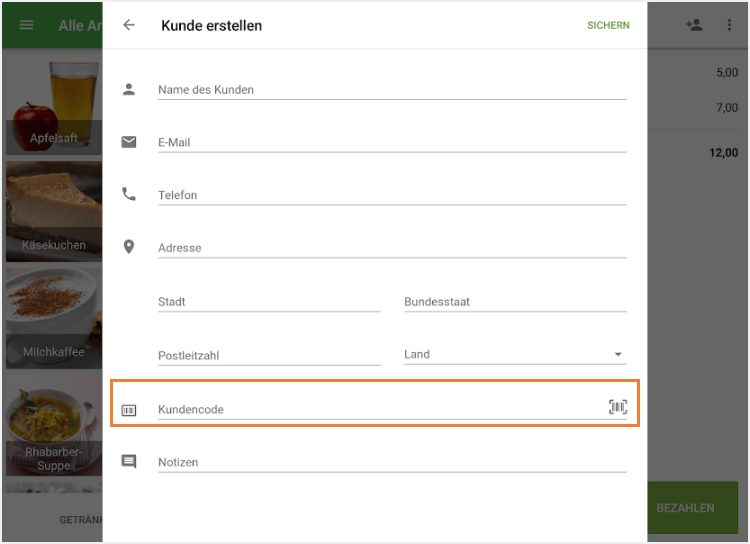Viewport: 750px width, 544px height.
Task: Open the three-dot overflow menu
Action: tap(729, 25)
